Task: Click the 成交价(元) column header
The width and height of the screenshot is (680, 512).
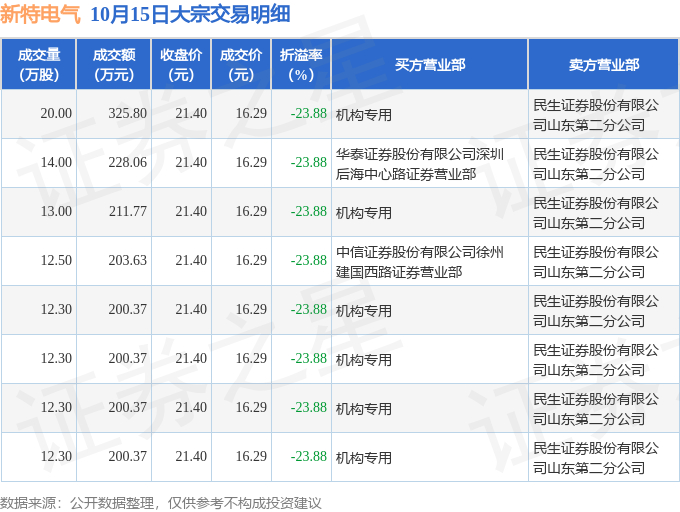Action: coord(241,65)
